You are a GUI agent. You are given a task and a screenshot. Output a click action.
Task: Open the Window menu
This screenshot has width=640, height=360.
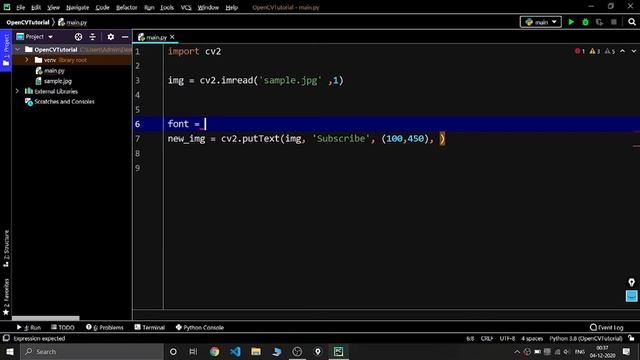tap(208, 7)
